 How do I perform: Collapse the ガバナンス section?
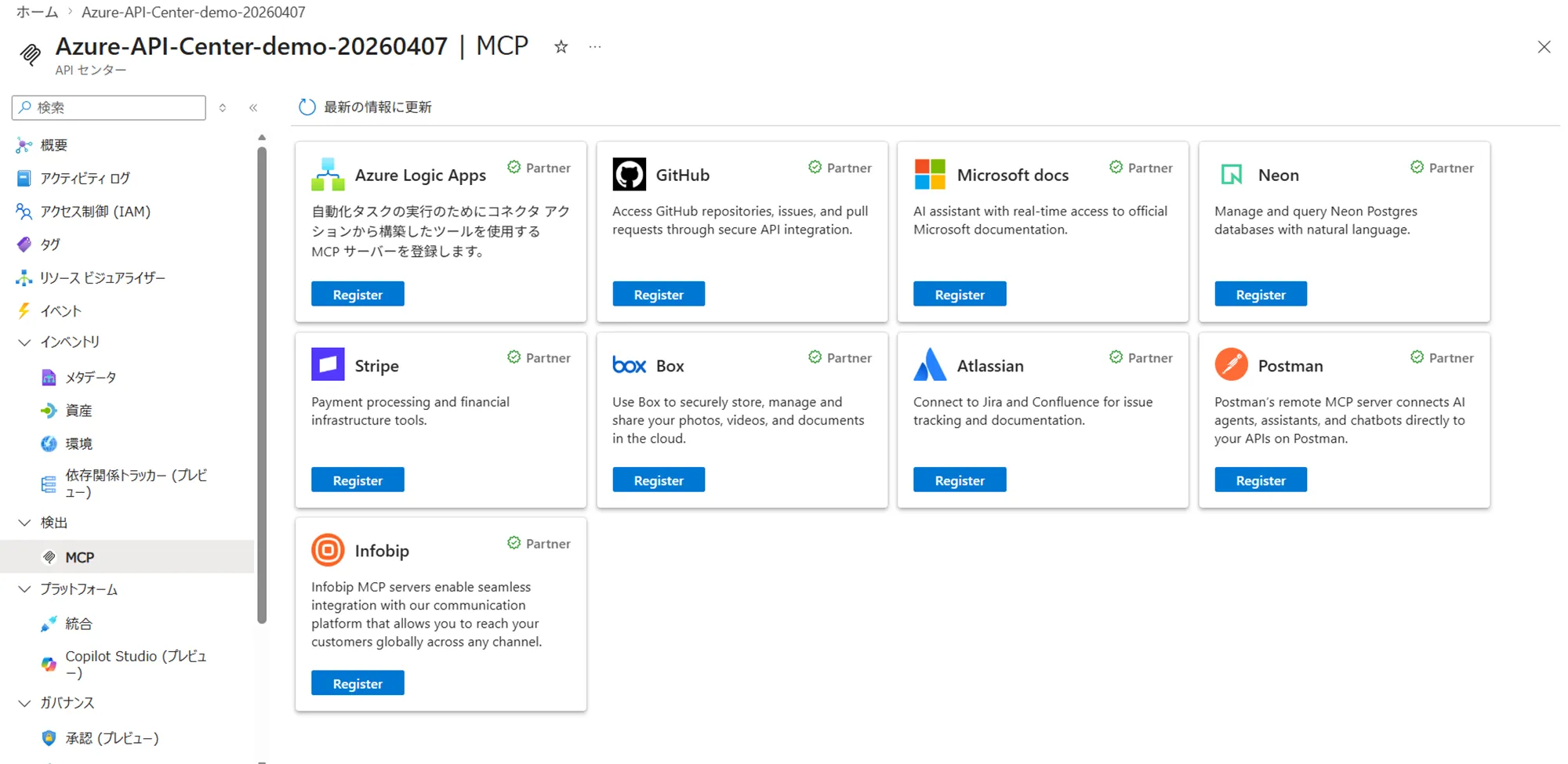pyautogui.click(x=24, y=703)
